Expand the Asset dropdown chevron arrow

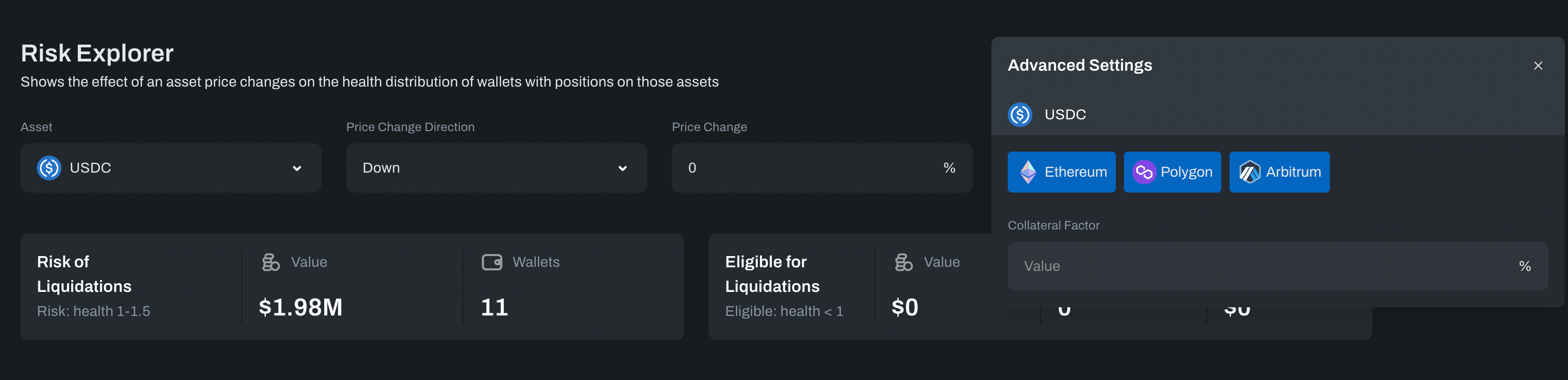[x=297, y=168]
